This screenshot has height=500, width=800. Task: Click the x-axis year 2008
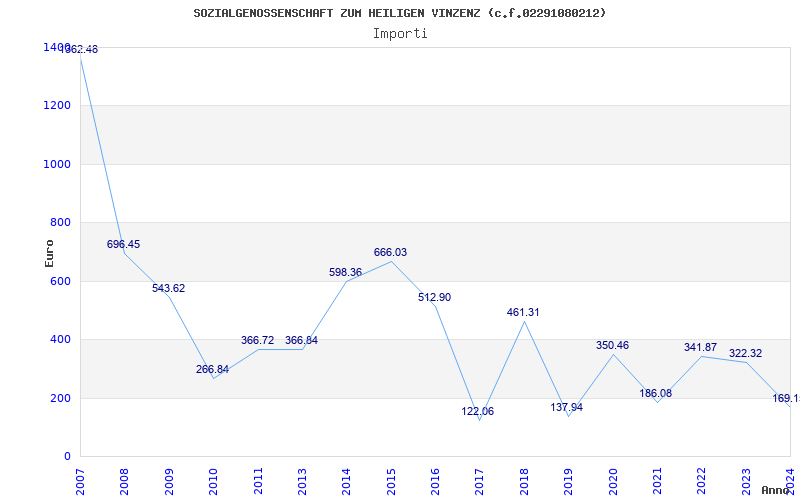click(125, 482)
